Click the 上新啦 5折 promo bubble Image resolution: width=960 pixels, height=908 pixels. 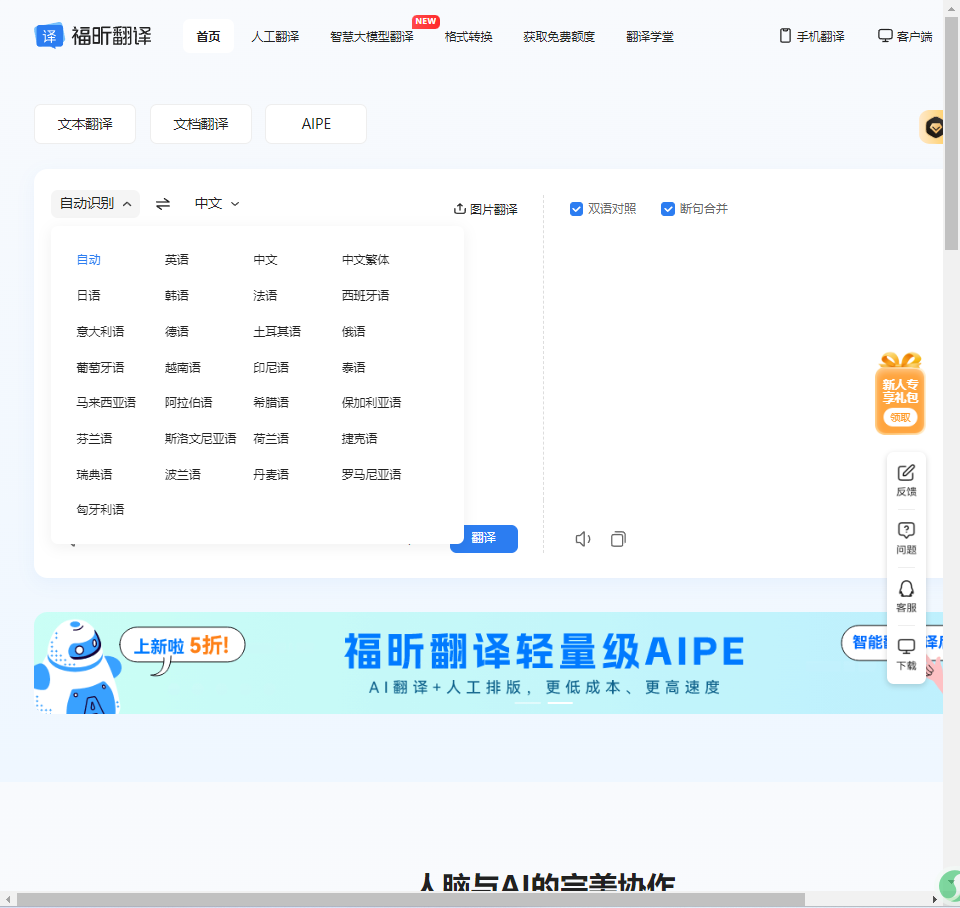click(x=182, y=645)
